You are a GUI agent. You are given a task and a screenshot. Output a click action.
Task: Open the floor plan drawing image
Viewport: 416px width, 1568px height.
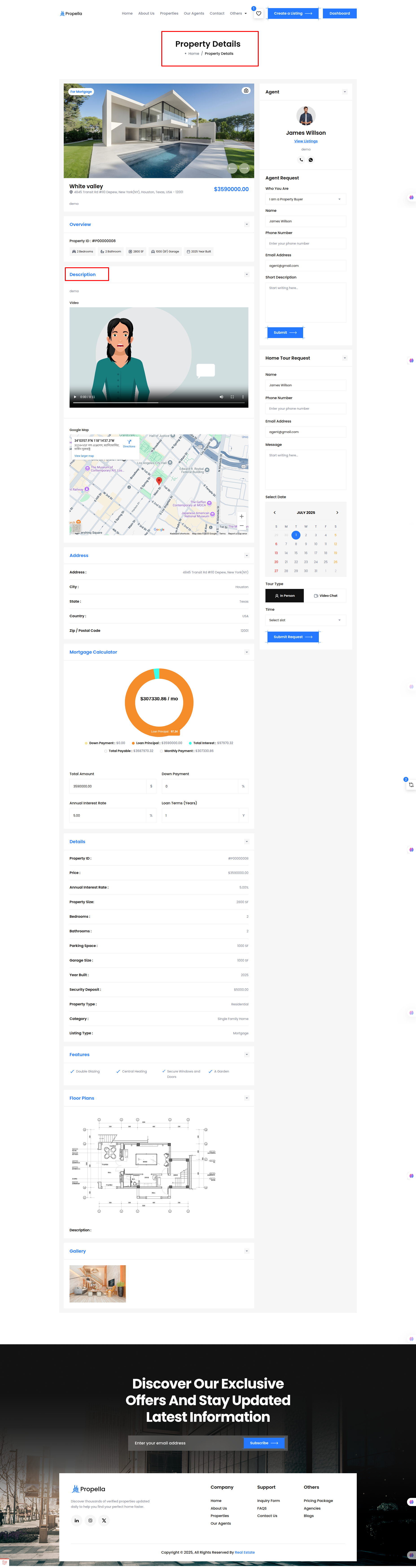[144, 1166]
